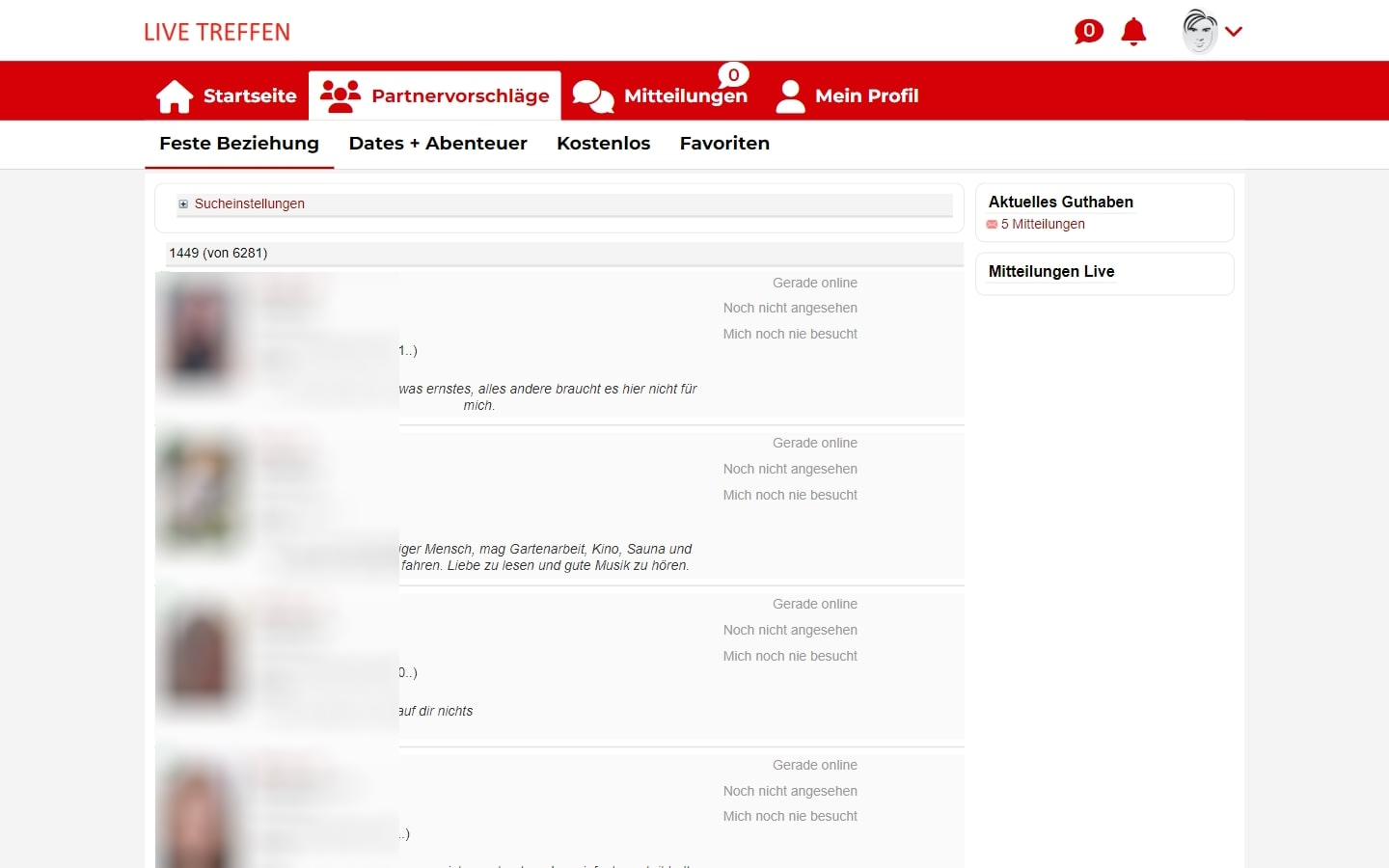Open the chat bubble icon with 0 badge
Image resolution: width=1389 pixels, height=868 pixels.
point(1088,31)
